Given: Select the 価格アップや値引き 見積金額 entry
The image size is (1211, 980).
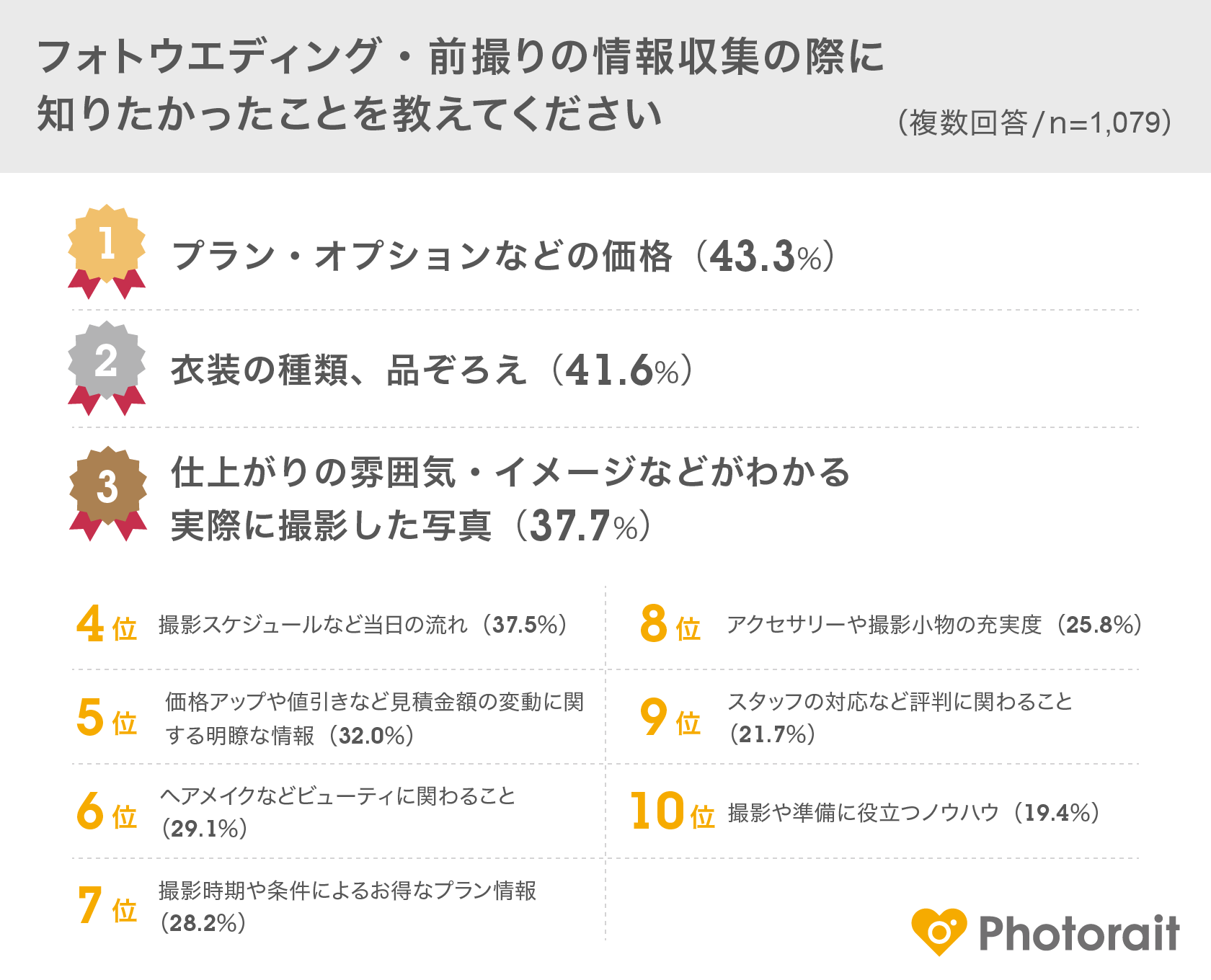Looking at the screenshot, I should [374, 718].
